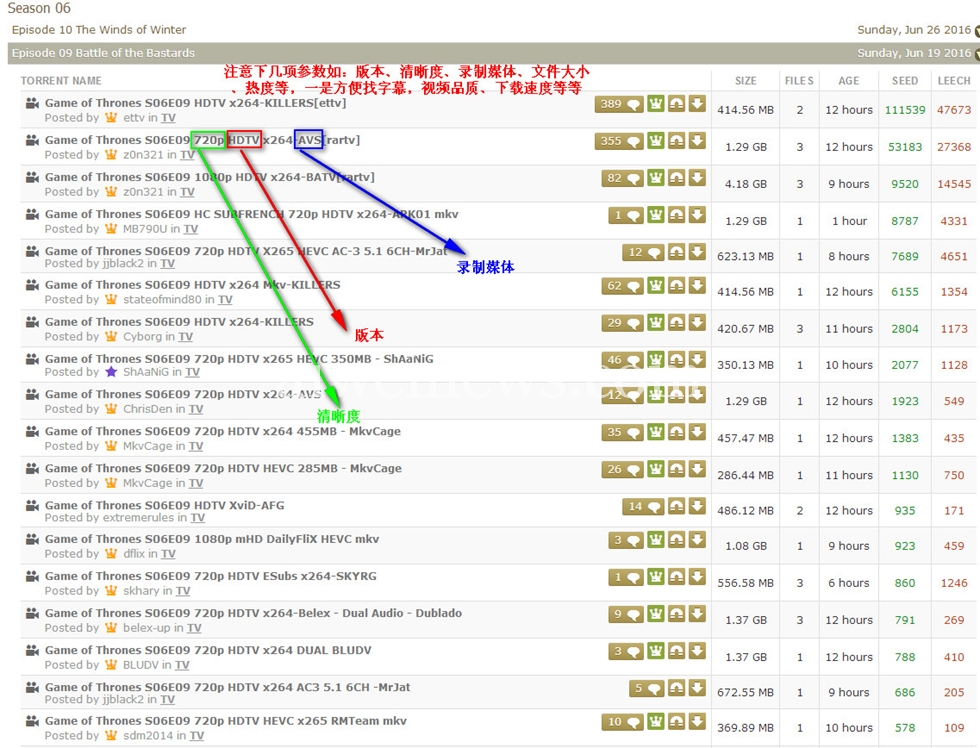Download the x264 AC3 5.1 6CH -MrJat torrent
The height and width of the screenshot is (748, 980).
[x=697, y=688]
